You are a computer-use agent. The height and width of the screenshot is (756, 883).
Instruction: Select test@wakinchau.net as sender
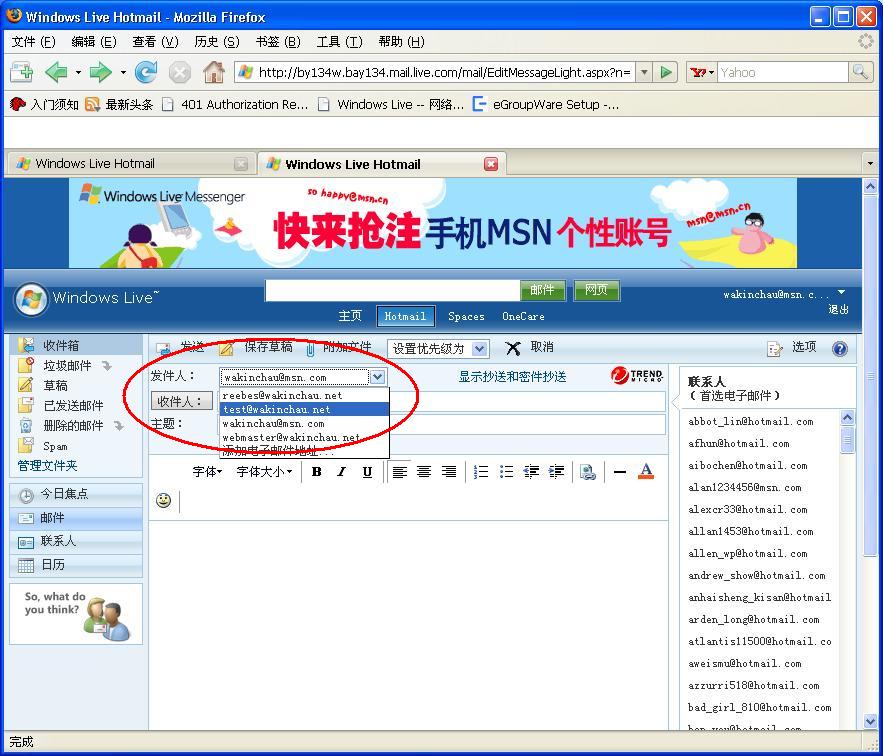tap(304, 410)
